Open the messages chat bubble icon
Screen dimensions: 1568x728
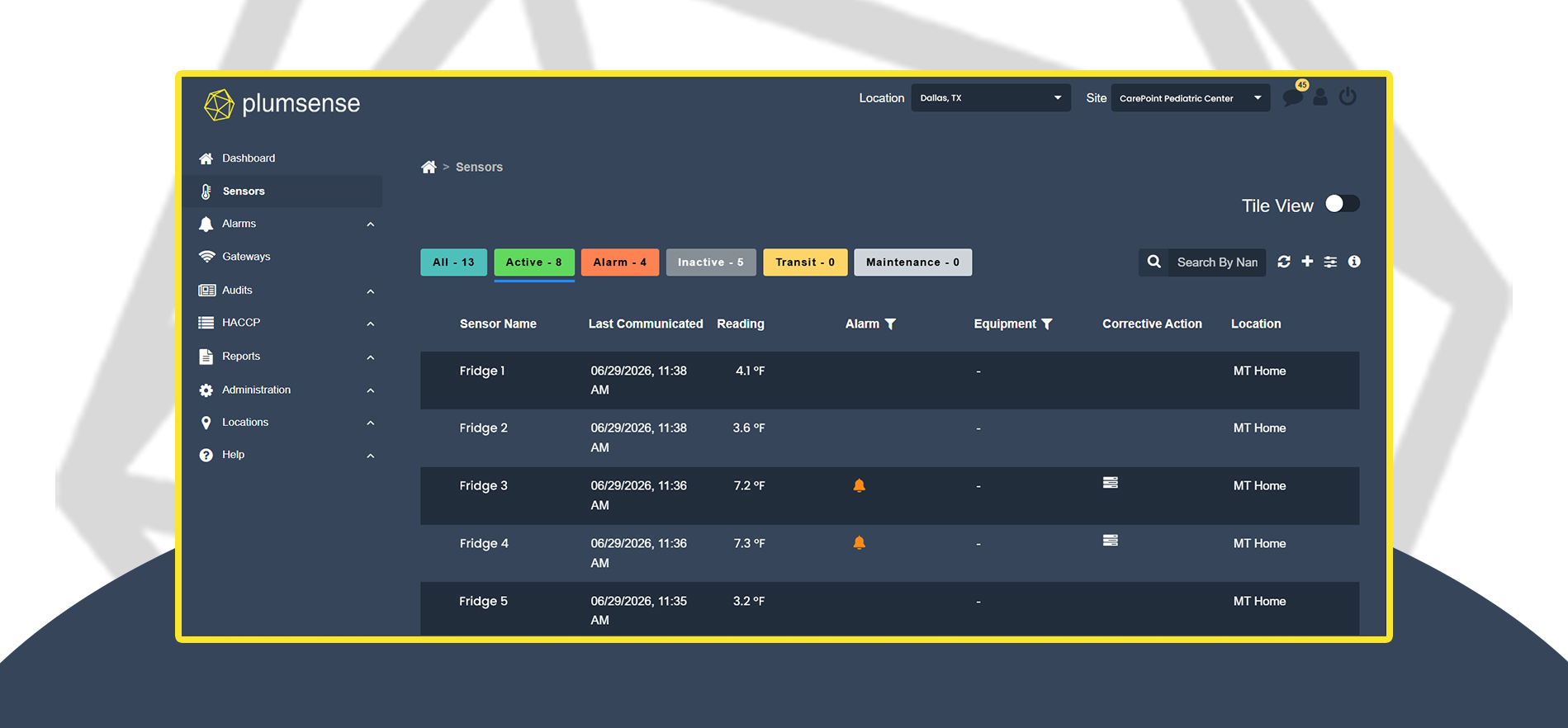pyautogui.click(x=1293, y=98)
